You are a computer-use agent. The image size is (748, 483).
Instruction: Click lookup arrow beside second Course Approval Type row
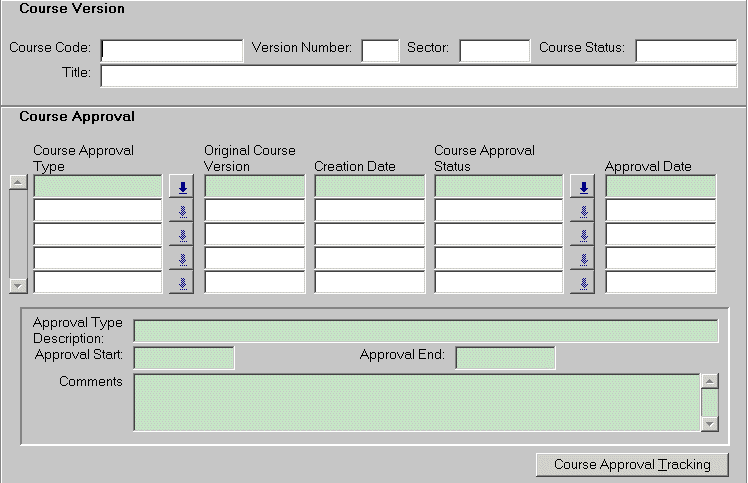pos(181,211)
